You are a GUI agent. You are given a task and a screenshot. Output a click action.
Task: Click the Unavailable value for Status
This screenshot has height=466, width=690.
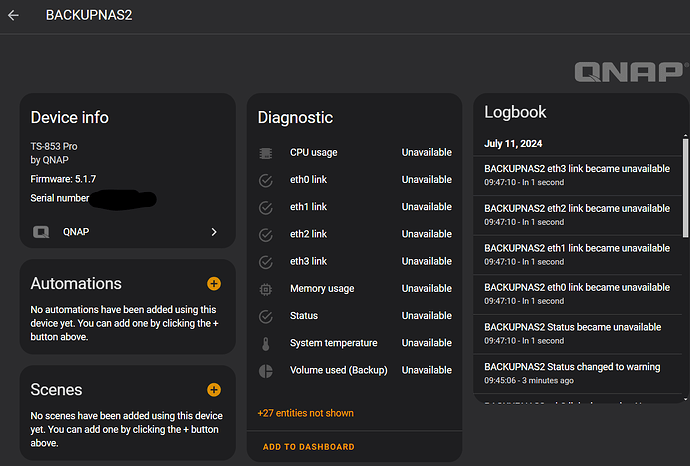click(x=426, y=316)
